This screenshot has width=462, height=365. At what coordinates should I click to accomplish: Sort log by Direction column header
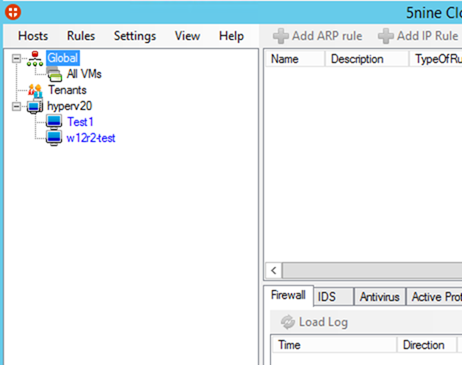click(x=427, y=345)
